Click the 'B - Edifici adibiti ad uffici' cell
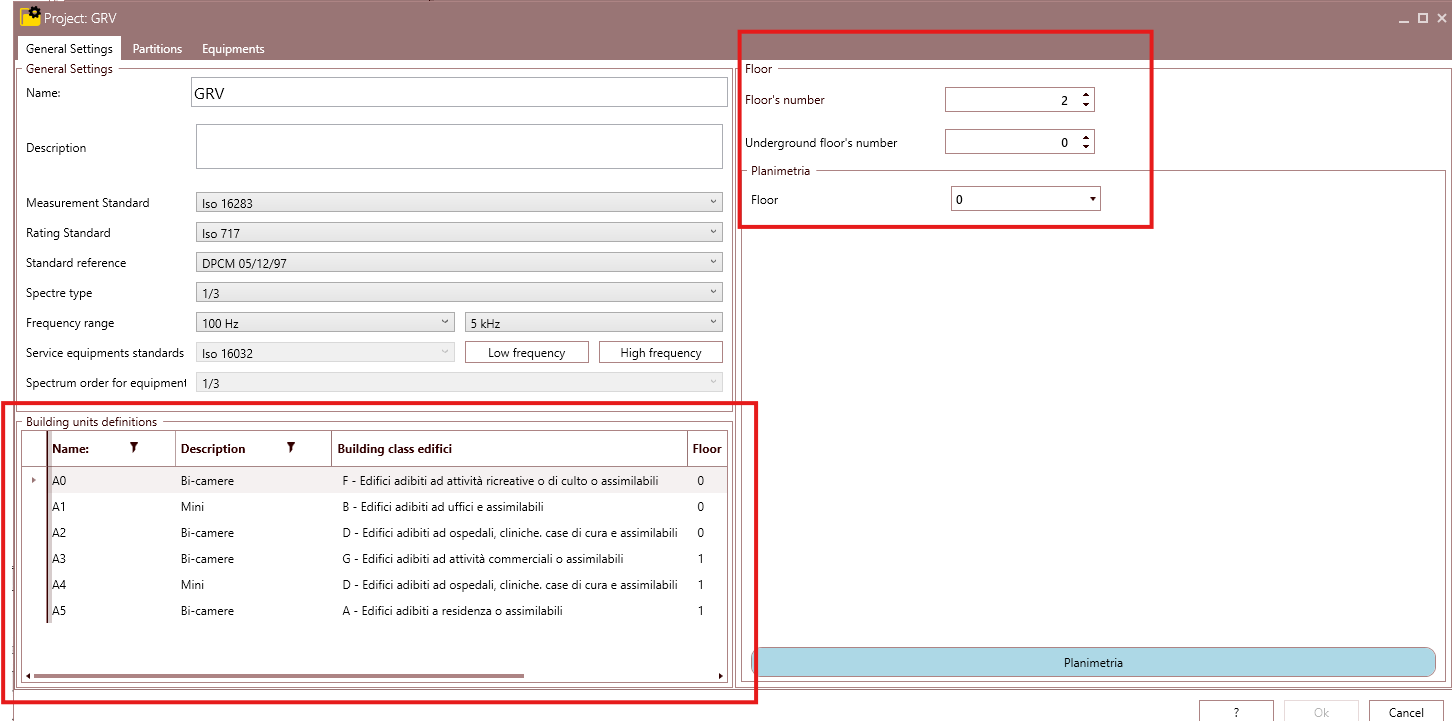The image size is (1452, 721). click(x=510, y=507)
